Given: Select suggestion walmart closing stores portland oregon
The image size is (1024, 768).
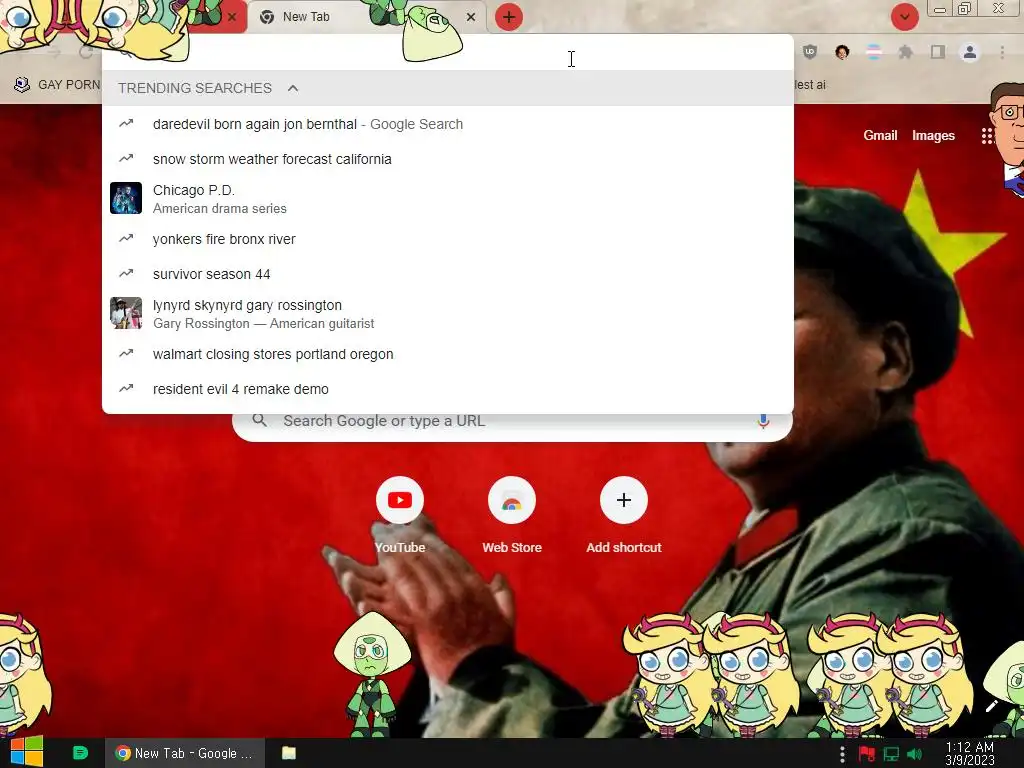Looking at the screenshot, I should point(448,354).
